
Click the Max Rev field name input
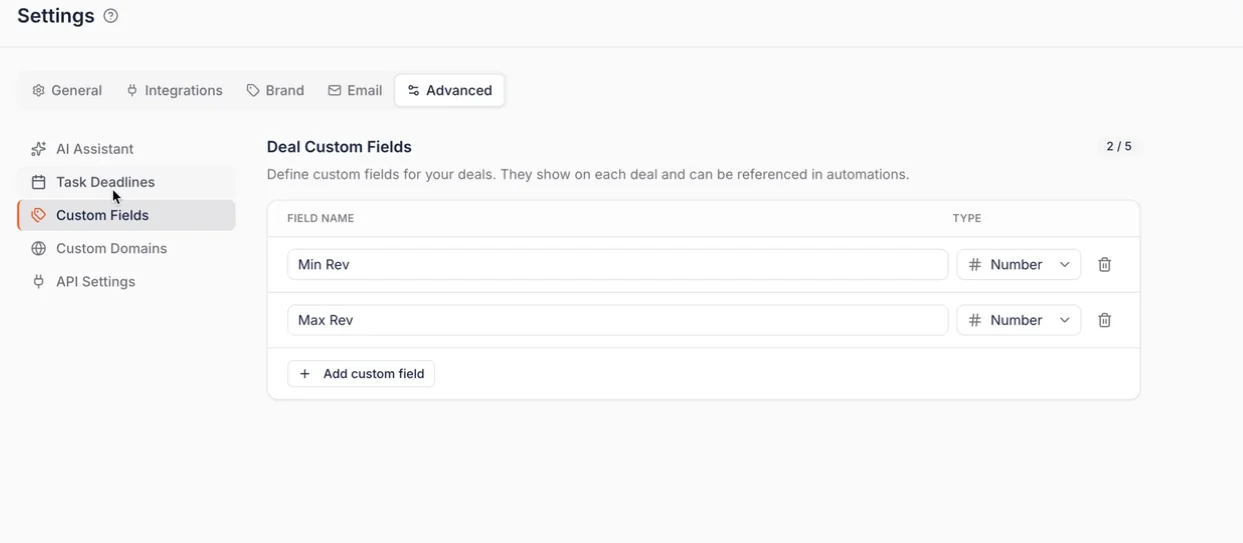click(618, 320)
